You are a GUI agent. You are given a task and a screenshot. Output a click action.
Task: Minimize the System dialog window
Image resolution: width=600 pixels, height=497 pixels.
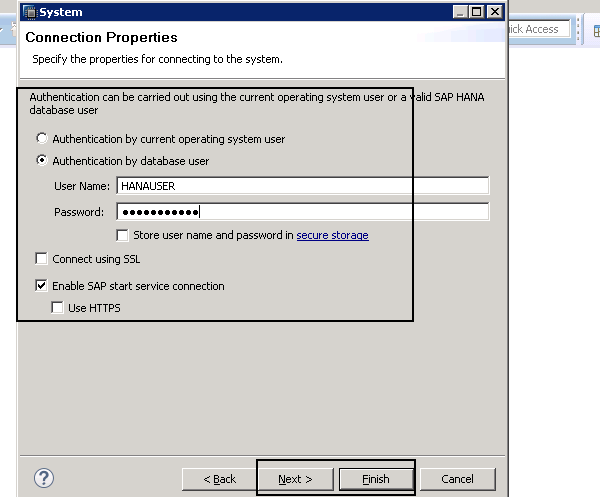(459, 12)
